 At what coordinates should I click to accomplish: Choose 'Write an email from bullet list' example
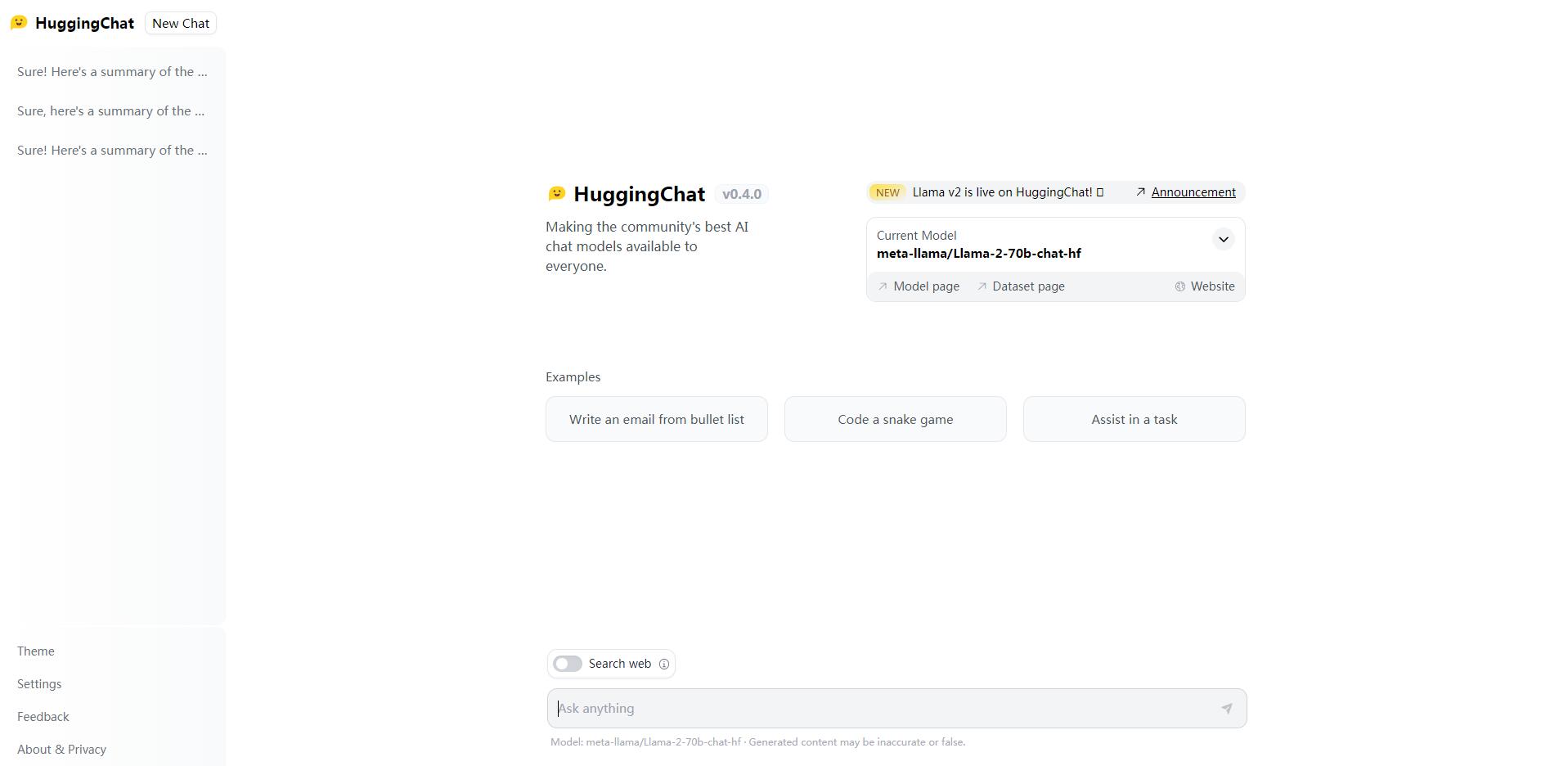coord(657,419)
